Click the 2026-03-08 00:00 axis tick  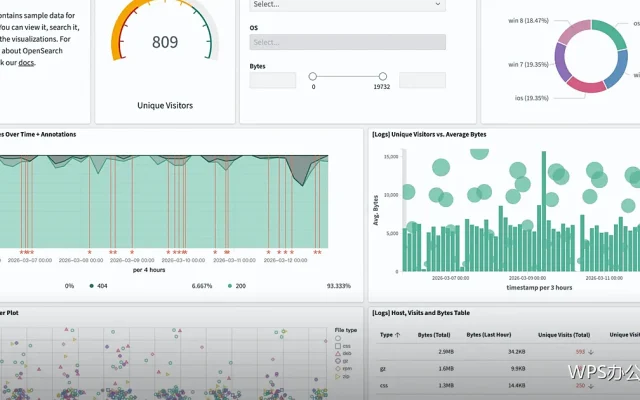pos(81,260)
